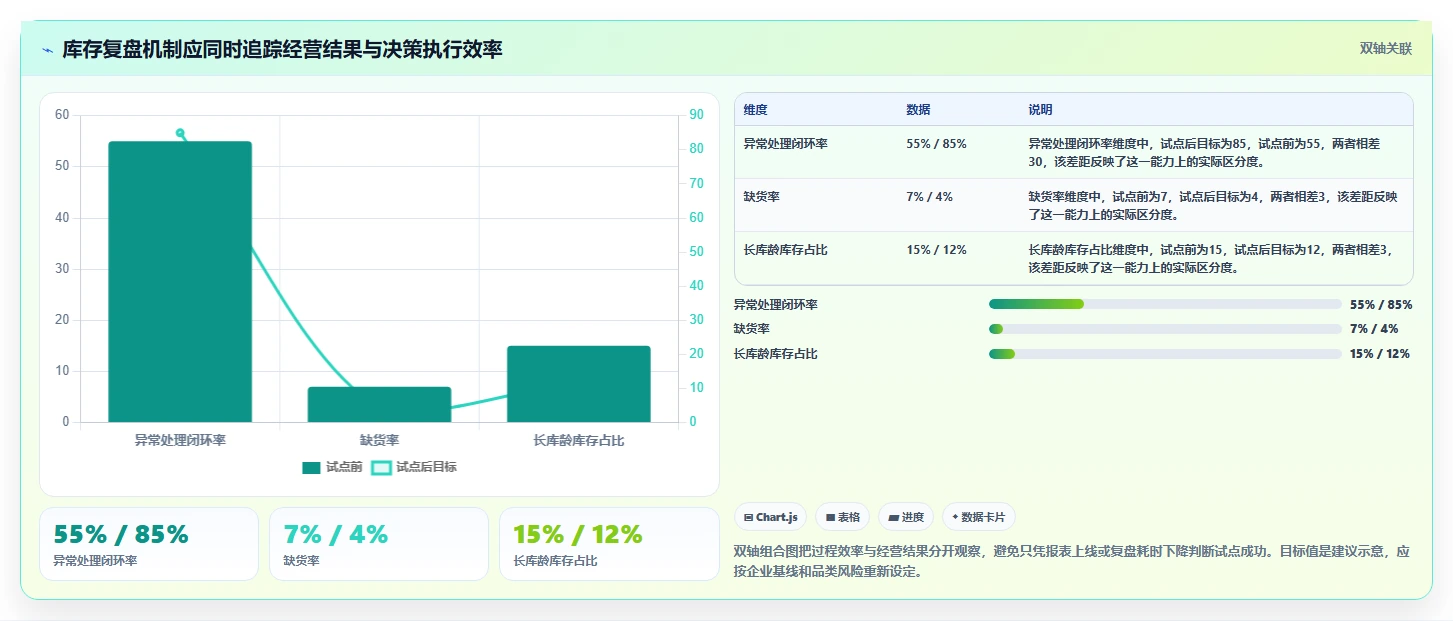Select the 长库龄库存占比 table row label
Image resolution: width=1453 pixels, height=621 pixels.
point(786,250)
